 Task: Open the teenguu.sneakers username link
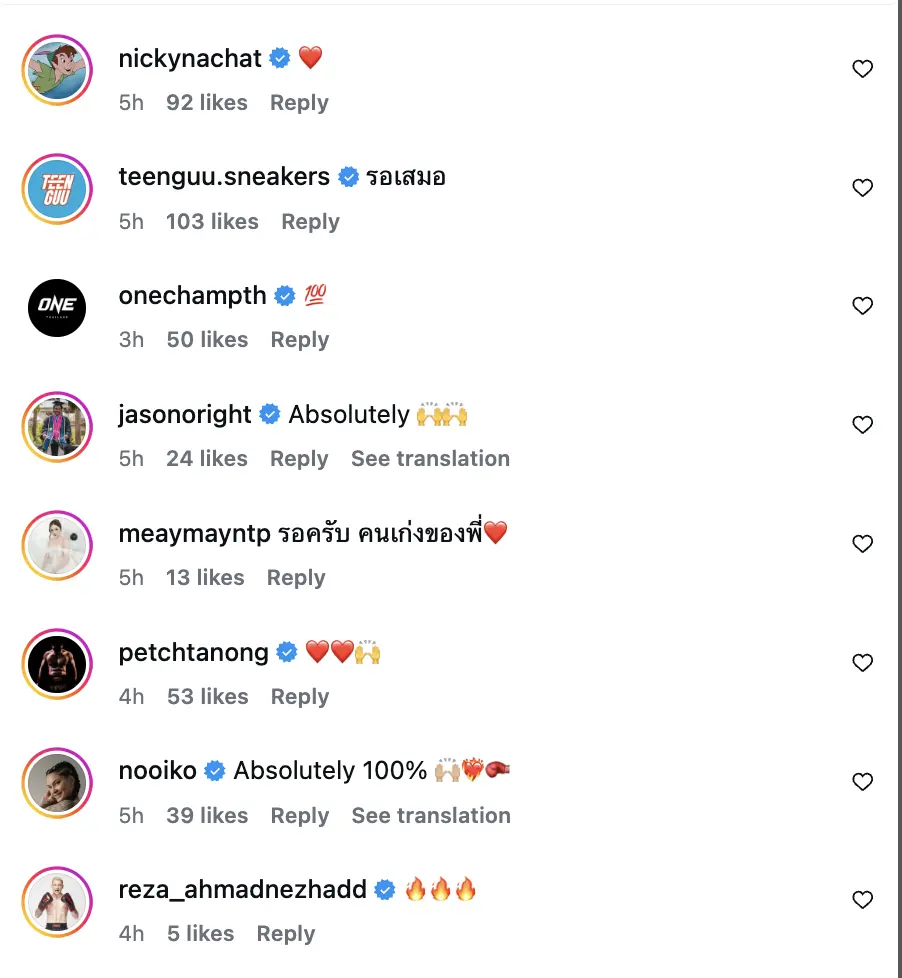pos(224,177)
